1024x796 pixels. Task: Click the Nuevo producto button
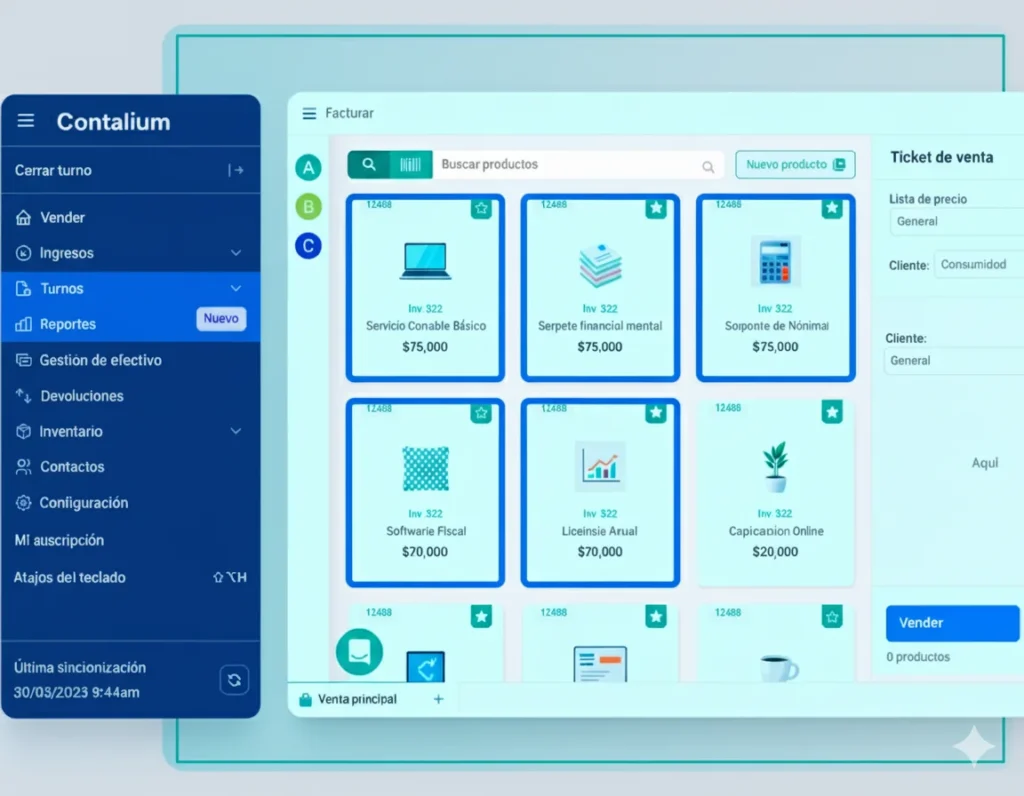pyautogui.click(x=795, y=165)
